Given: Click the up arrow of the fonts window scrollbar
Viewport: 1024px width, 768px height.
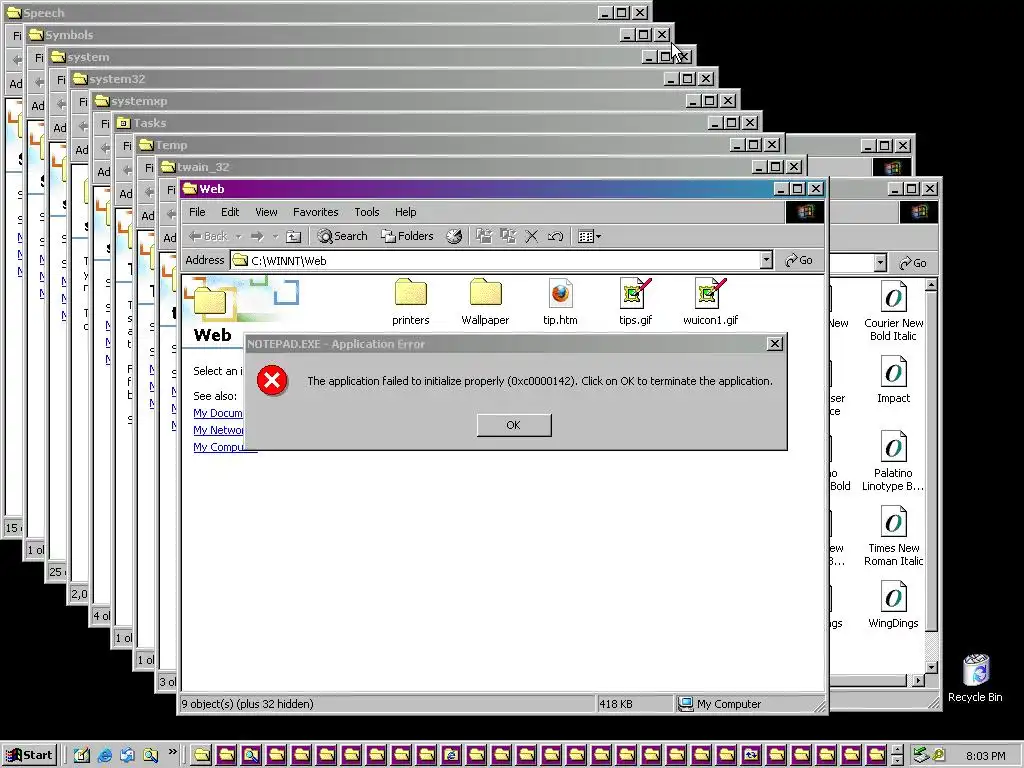Looking at the screenshot, I should [932, 285].
